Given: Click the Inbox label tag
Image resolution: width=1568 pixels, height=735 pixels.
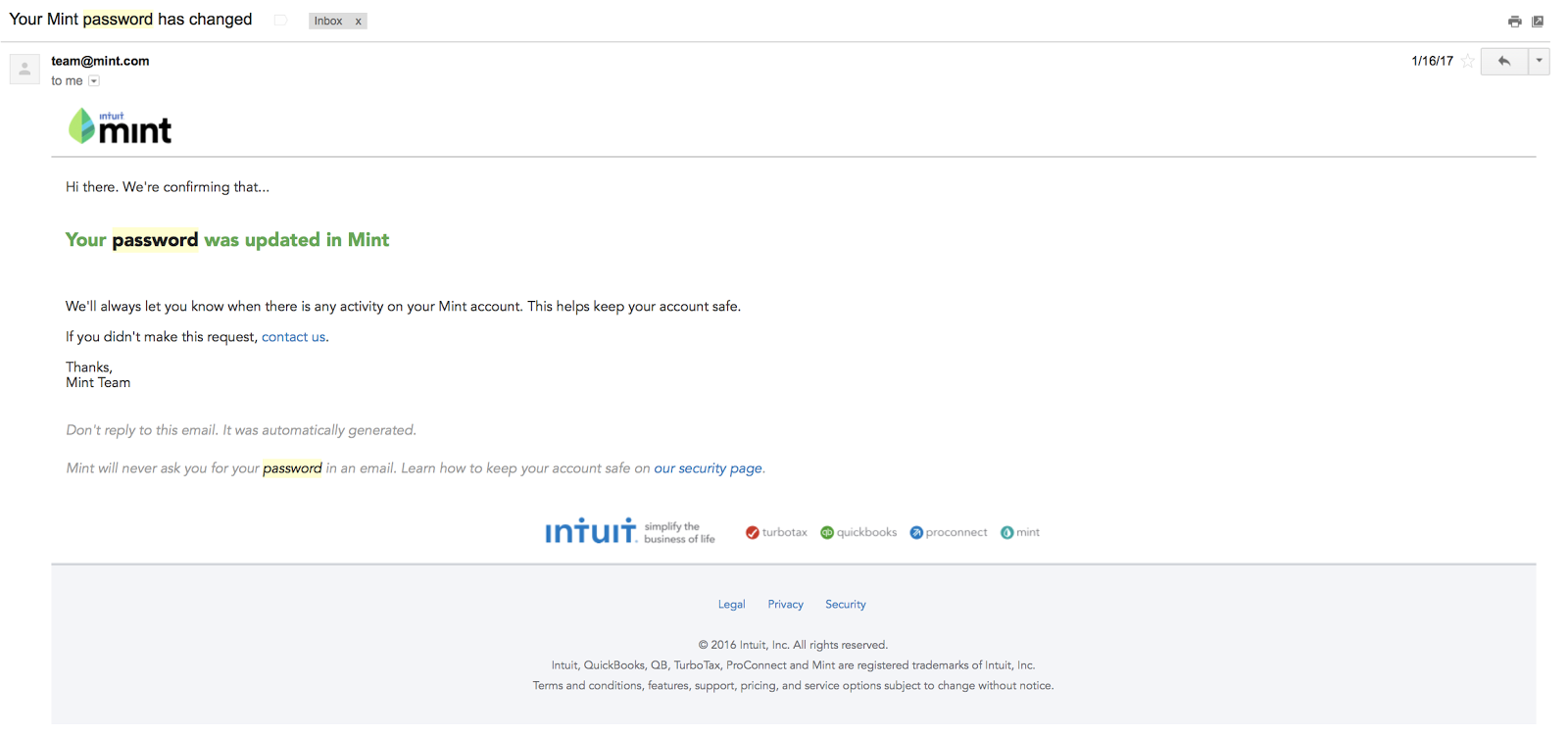Looking at the screenshot, I should tap(328, 22).
